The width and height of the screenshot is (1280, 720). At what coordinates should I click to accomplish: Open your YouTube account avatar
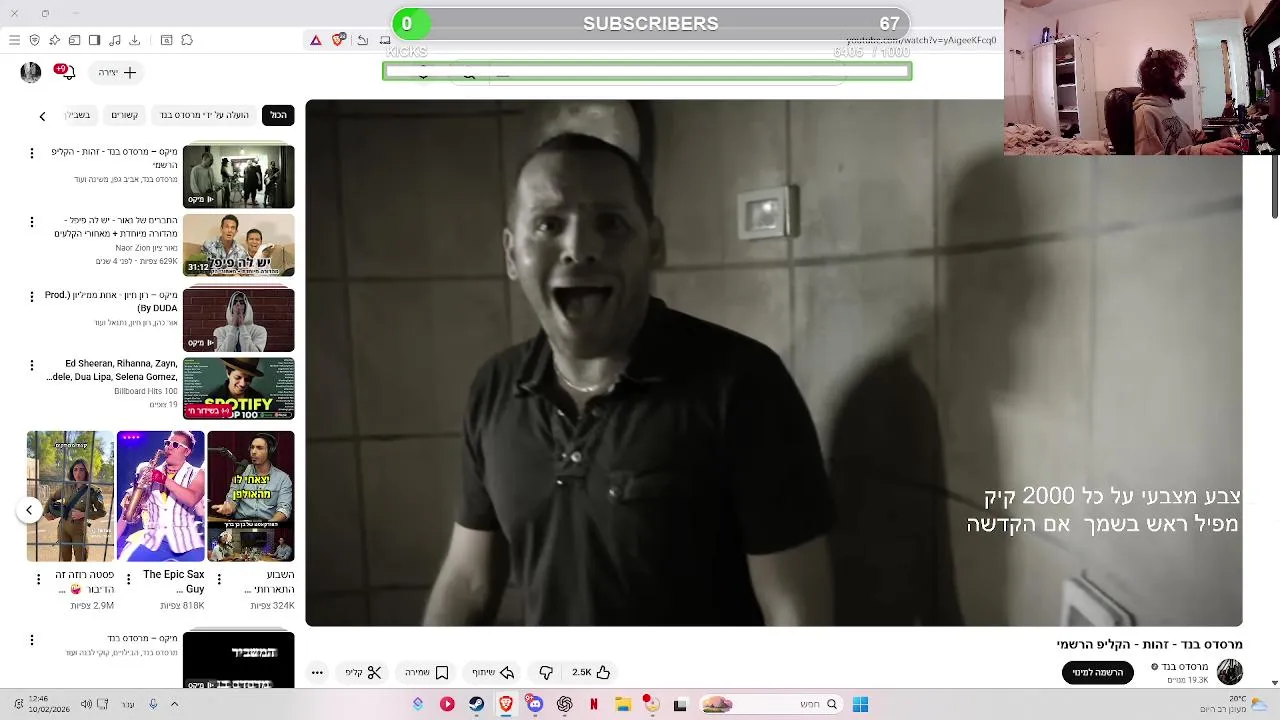coord(31,72)
